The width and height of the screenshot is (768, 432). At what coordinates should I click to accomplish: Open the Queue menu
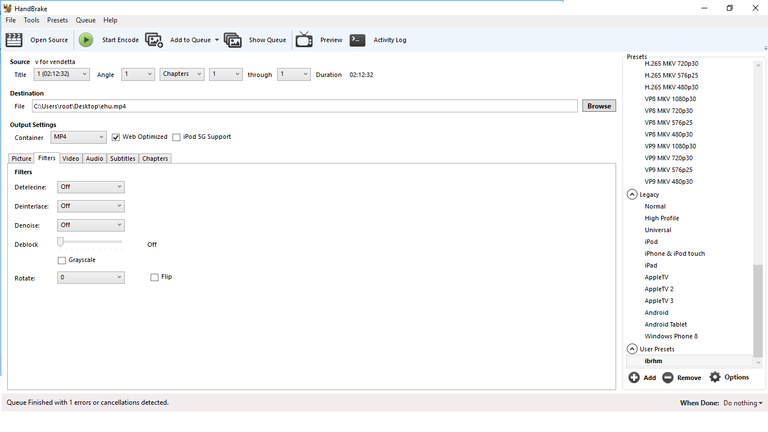pos(85,20)
